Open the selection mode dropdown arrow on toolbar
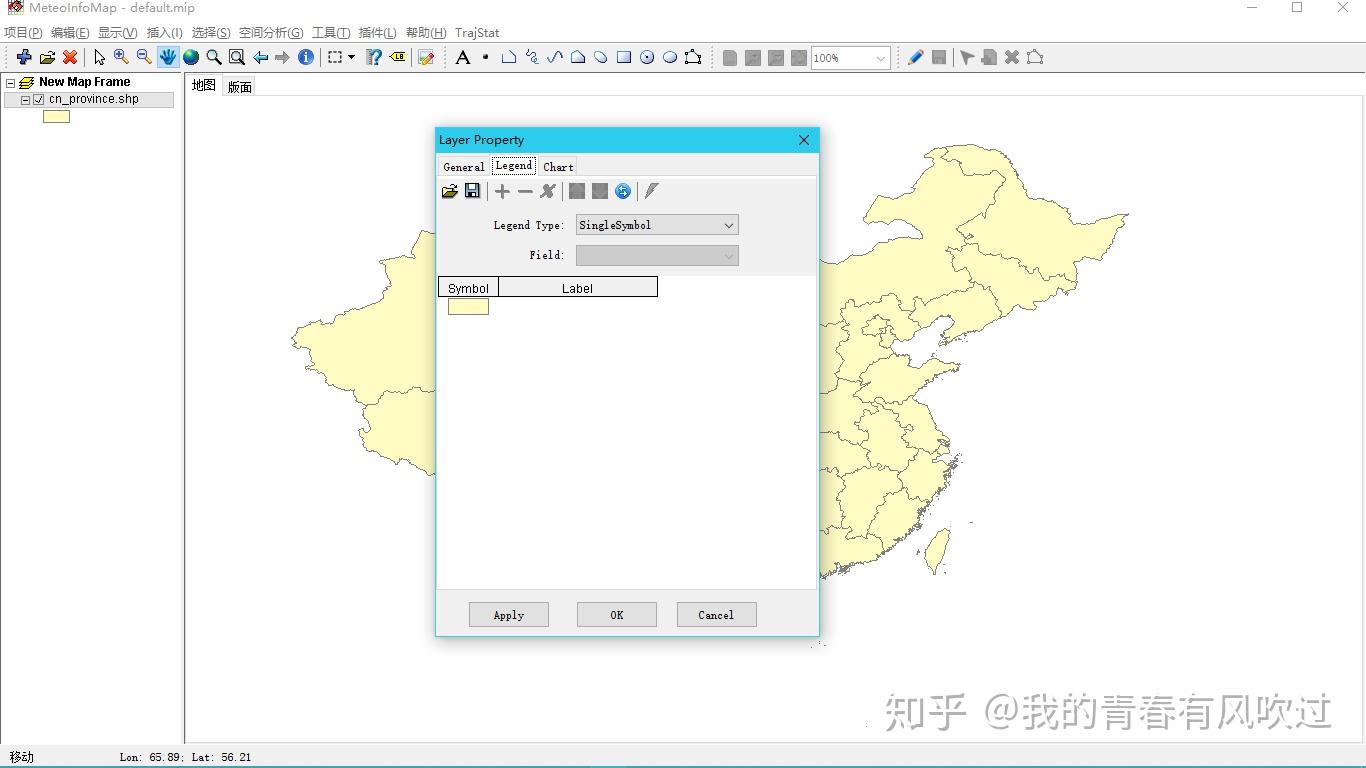The image size is (1366, 768). [x=350, y=57]
